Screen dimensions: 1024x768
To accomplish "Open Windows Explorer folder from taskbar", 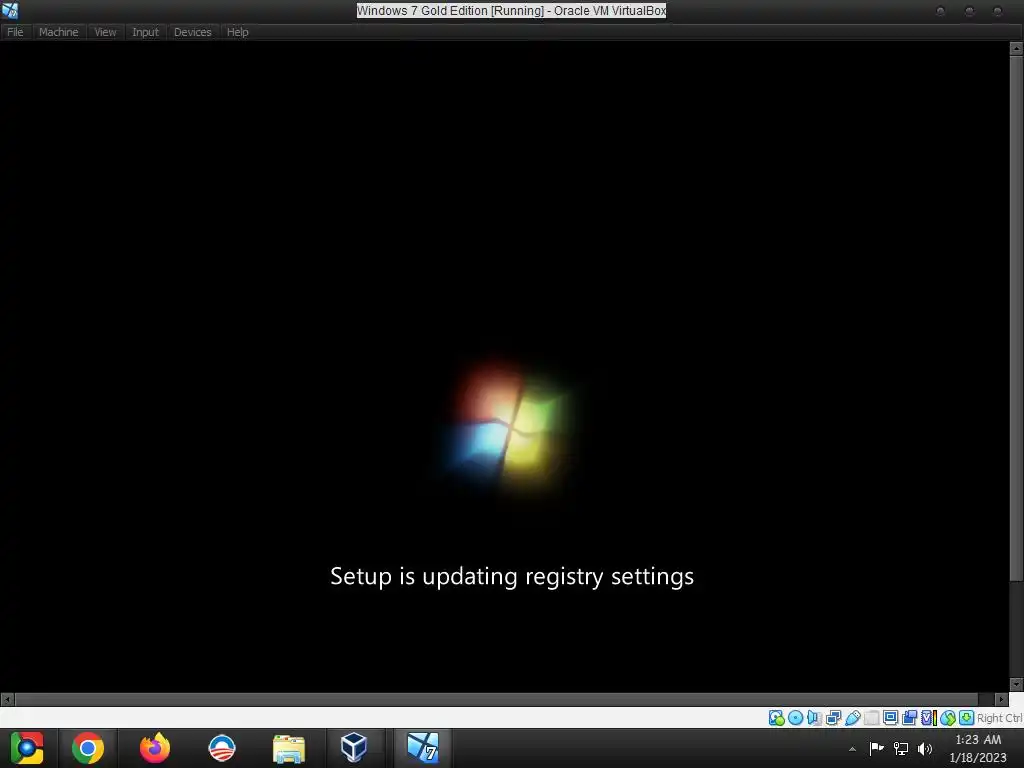I will (289, 748).
